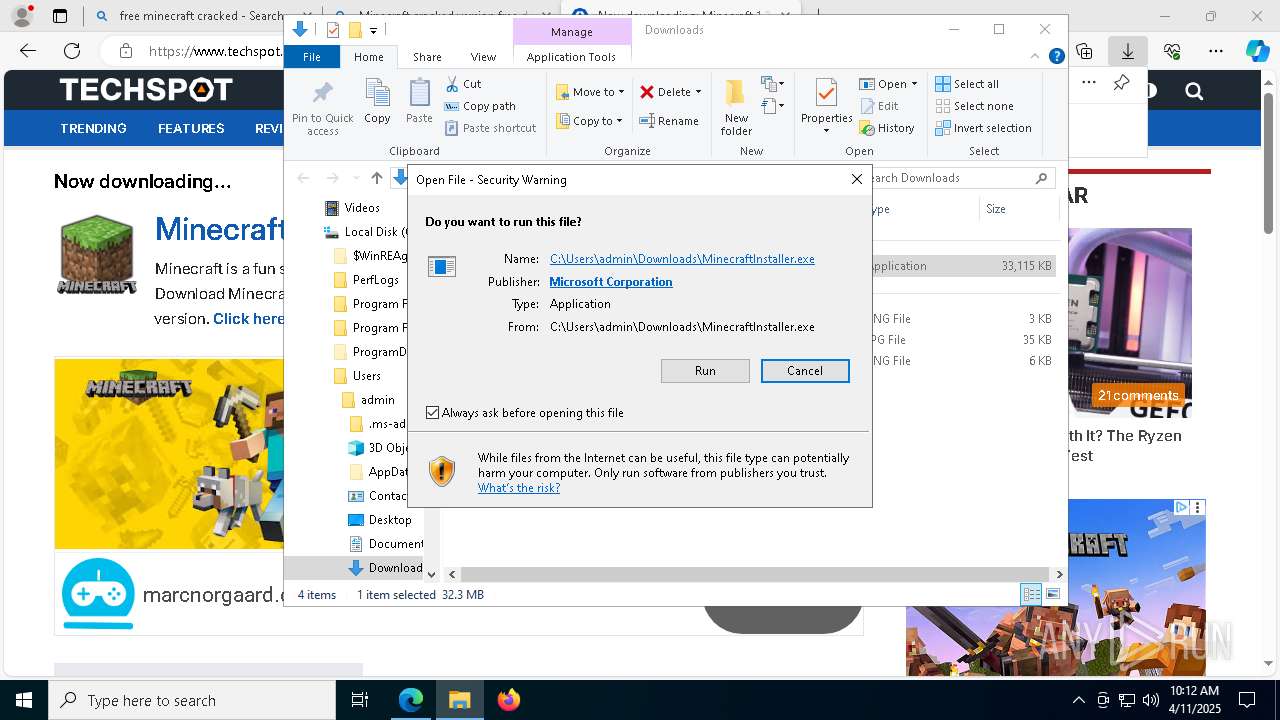Click search magnifier in Search Downloads box
The image size is (1280, 720).
click(1041, 178)
